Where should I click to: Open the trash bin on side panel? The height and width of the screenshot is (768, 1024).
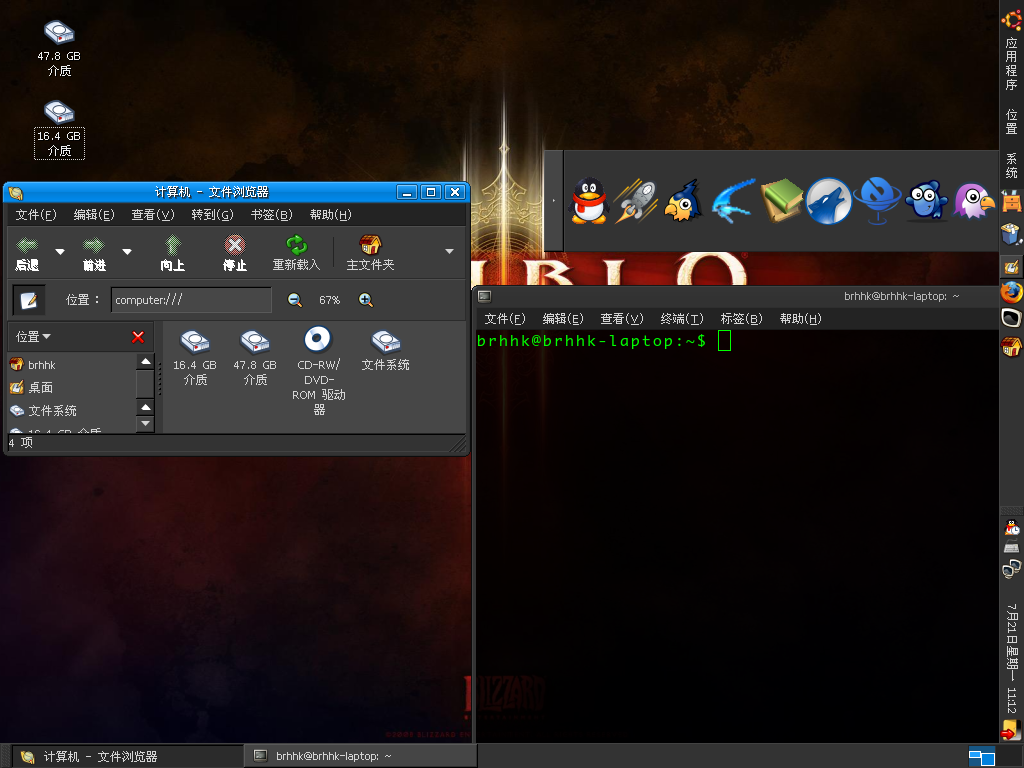pos(1012,233)
